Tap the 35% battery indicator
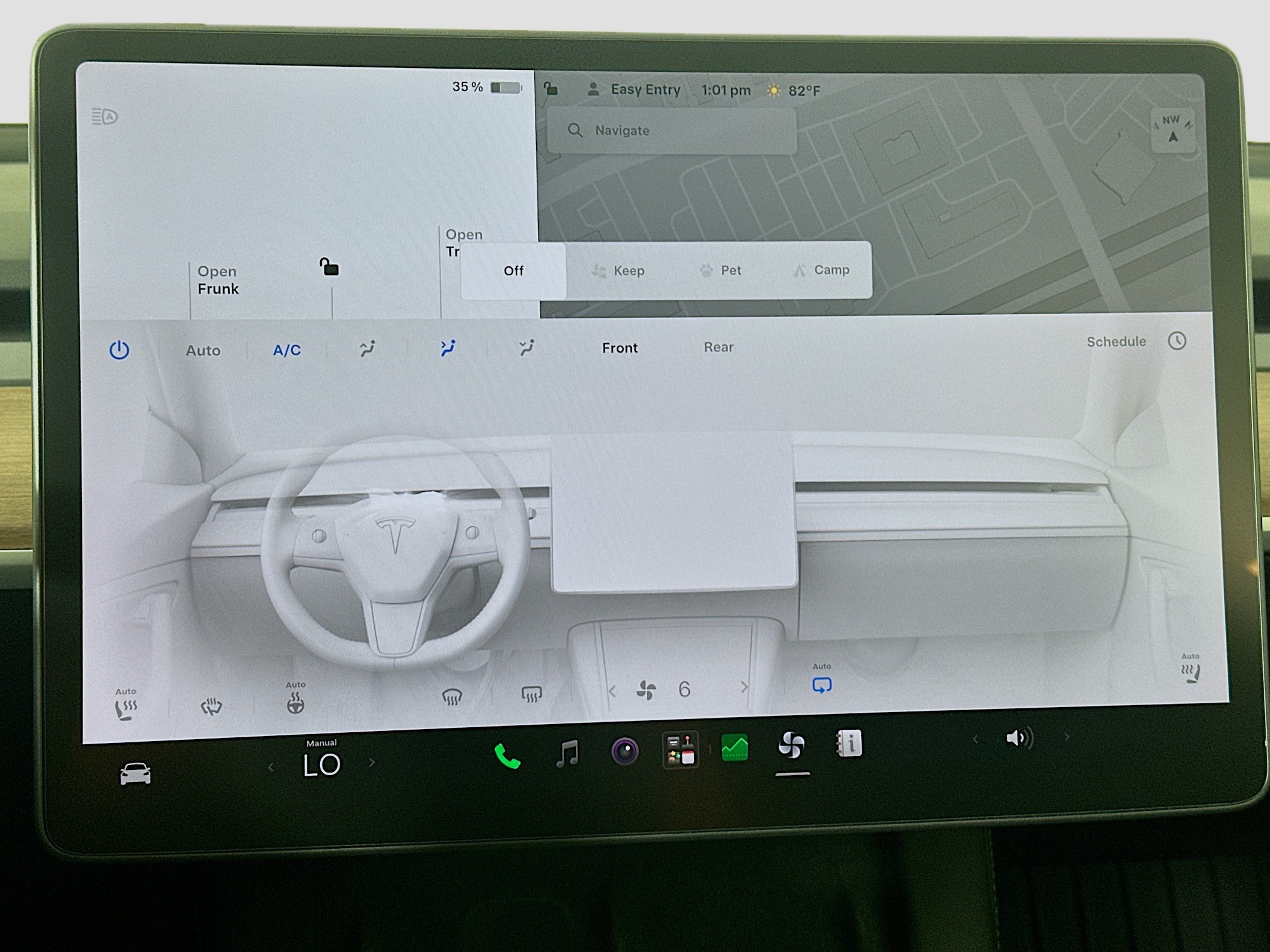 pyautogui.click(x=487, y=87)
